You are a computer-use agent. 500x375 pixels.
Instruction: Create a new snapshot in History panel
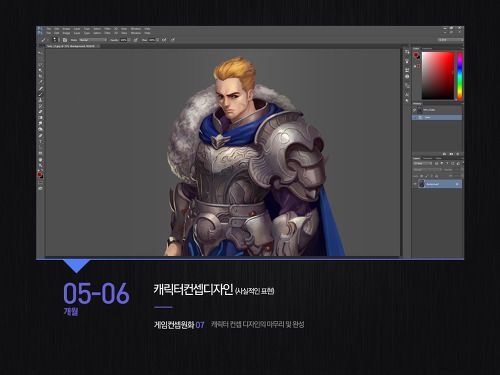coord(451,154)
